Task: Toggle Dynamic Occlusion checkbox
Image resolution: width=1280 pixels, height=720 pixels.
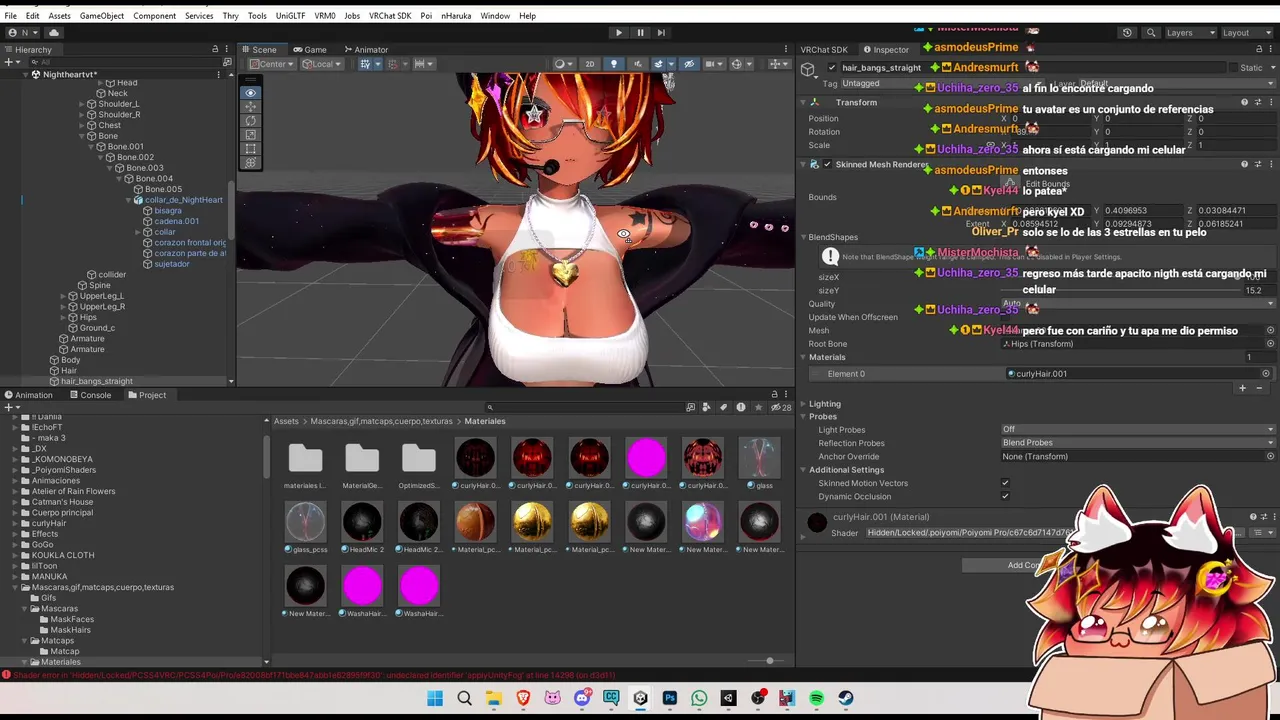Action: click(1005, 496)
